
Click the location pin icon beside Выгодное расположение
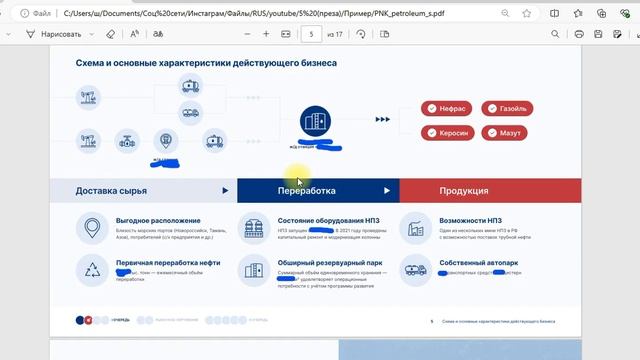92,228
